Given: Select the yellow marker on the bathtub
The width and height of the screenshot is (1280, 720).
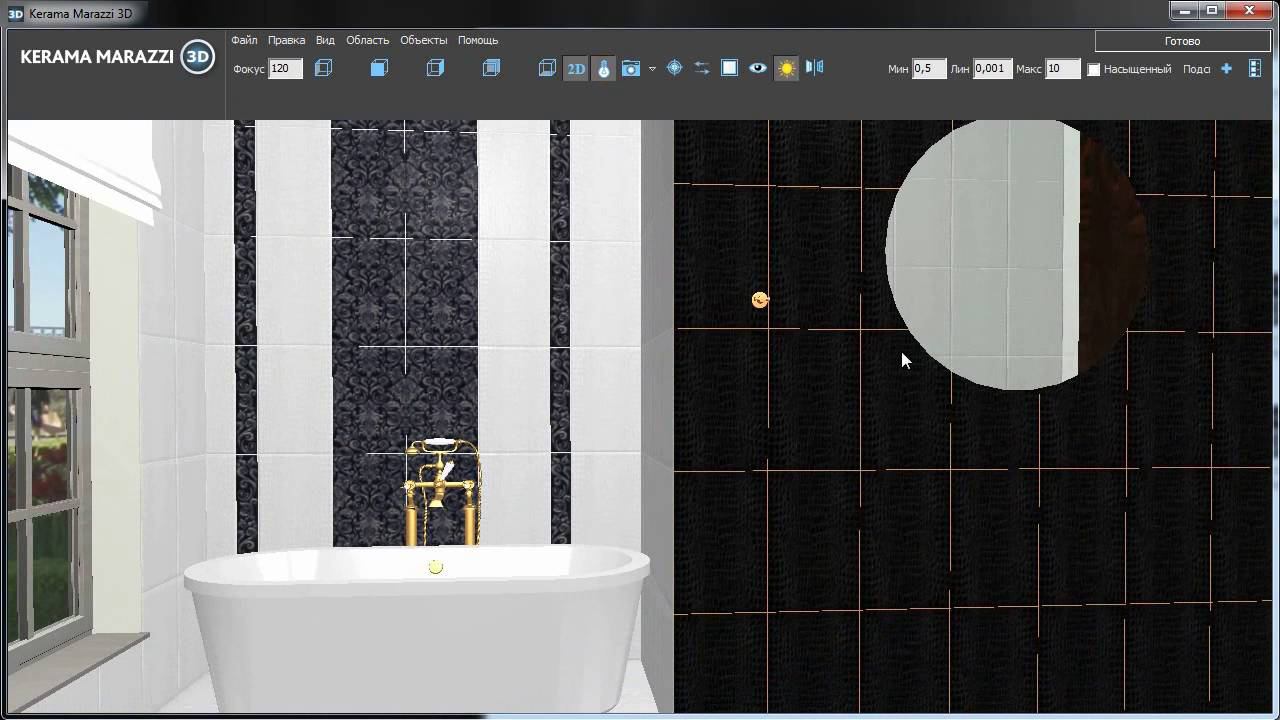Looking at the screenshot, I should coord(435,567).
